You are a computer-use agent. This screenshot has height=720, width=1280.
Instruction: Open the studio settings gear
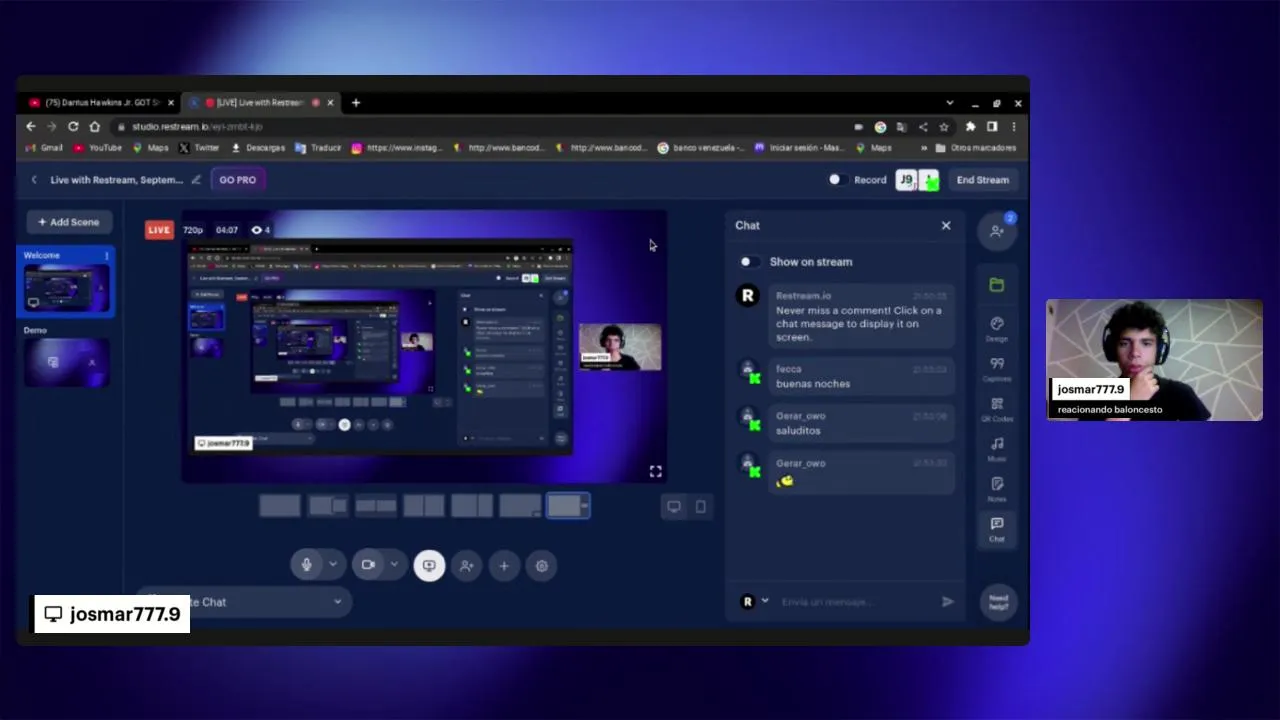click(542, 565)
